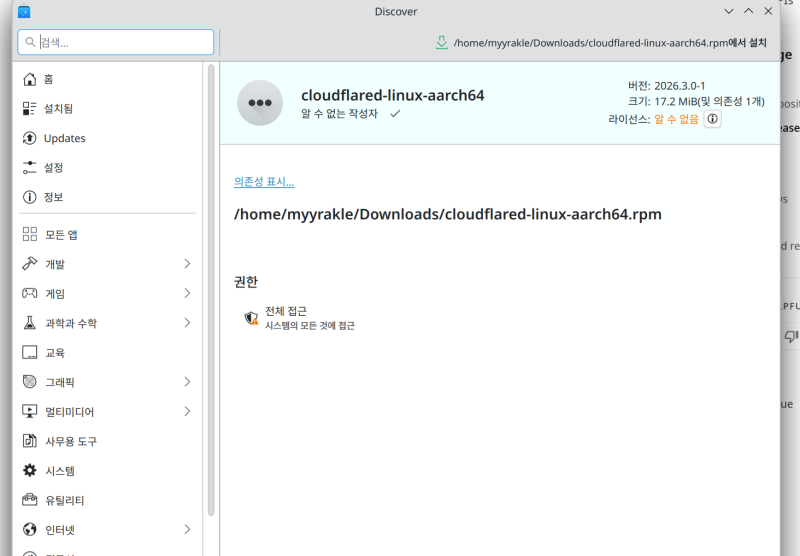Click the magnifier icon in search box
800x556 pixels.
pos(31,42)
